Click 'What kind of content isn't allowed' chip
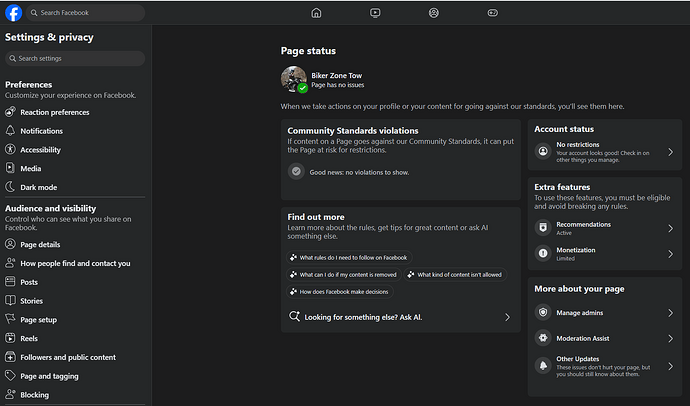690x406 pixels. point(455,274)
